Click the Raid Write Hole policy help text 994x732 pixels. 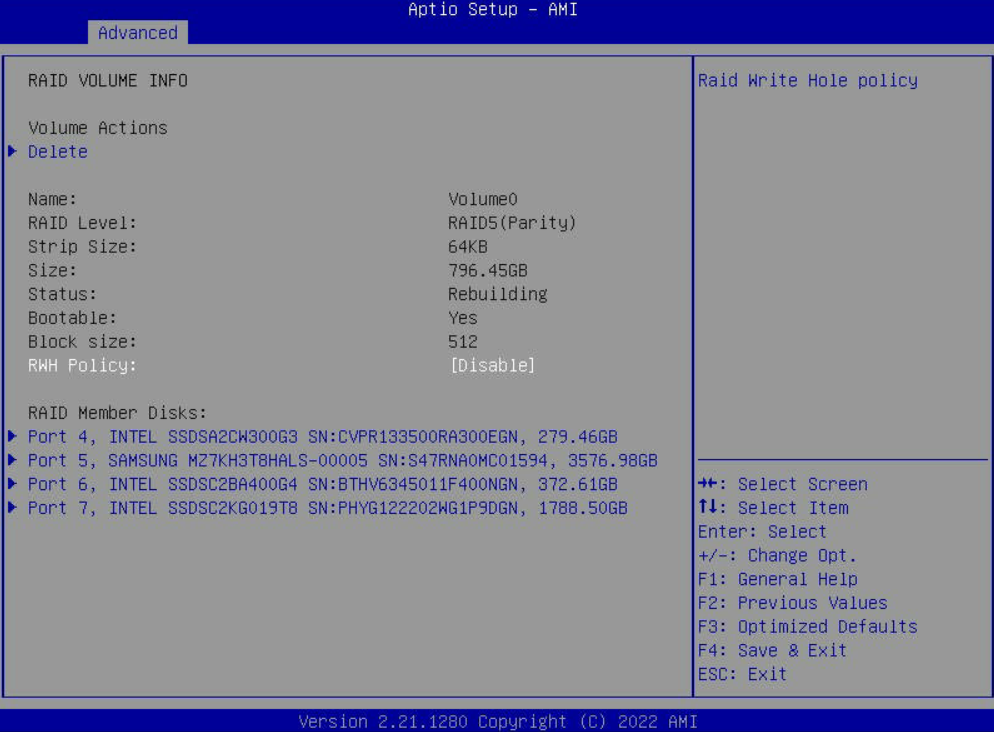point(808,81)
